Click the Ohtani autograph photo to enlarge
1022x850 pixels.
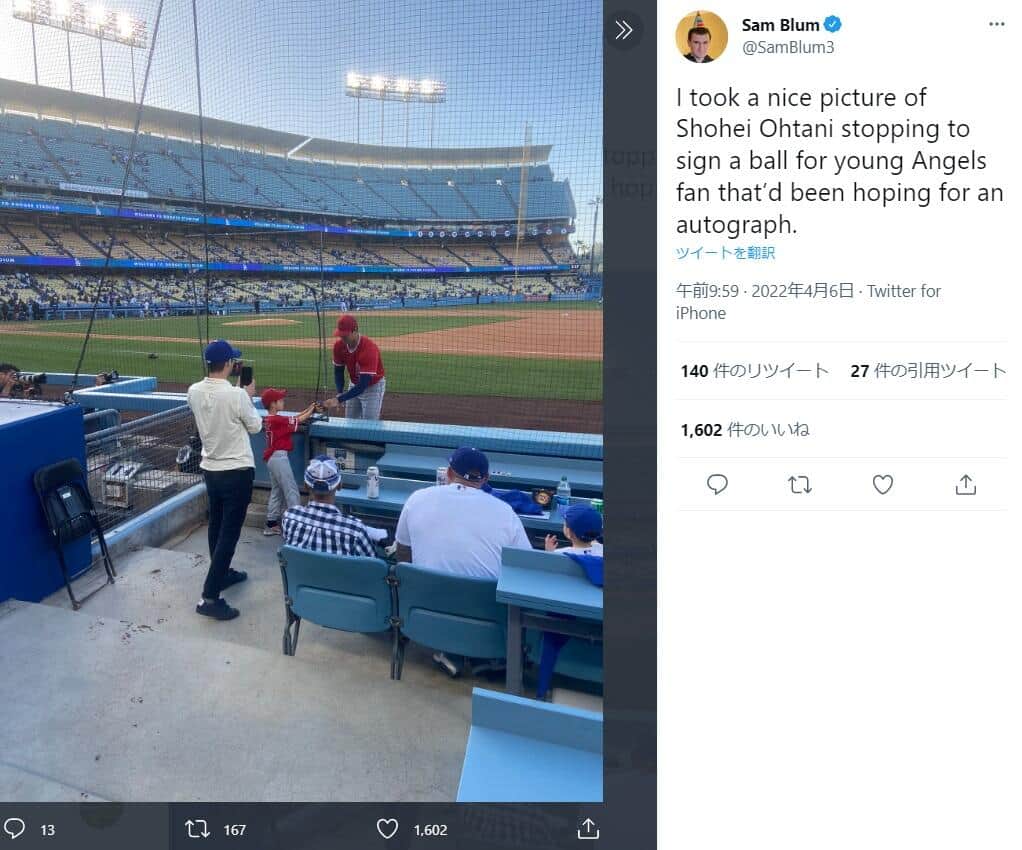(300, 400)
